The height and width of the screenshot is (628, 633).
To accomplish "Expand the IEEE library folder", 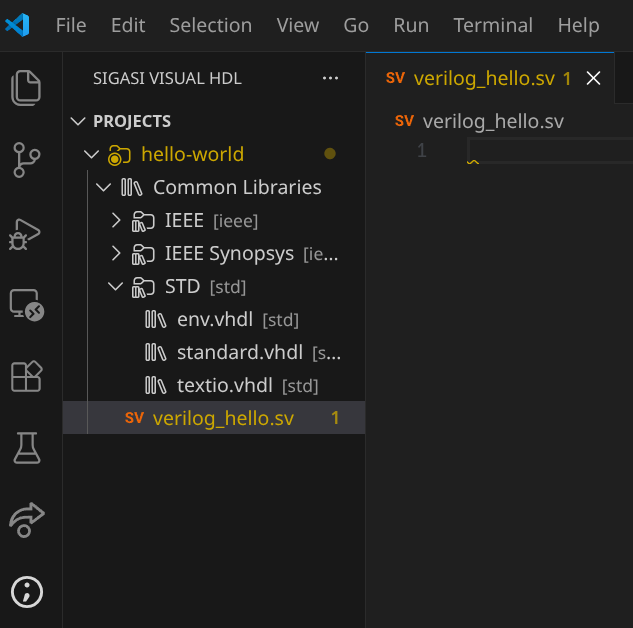I will pos(116,220).
